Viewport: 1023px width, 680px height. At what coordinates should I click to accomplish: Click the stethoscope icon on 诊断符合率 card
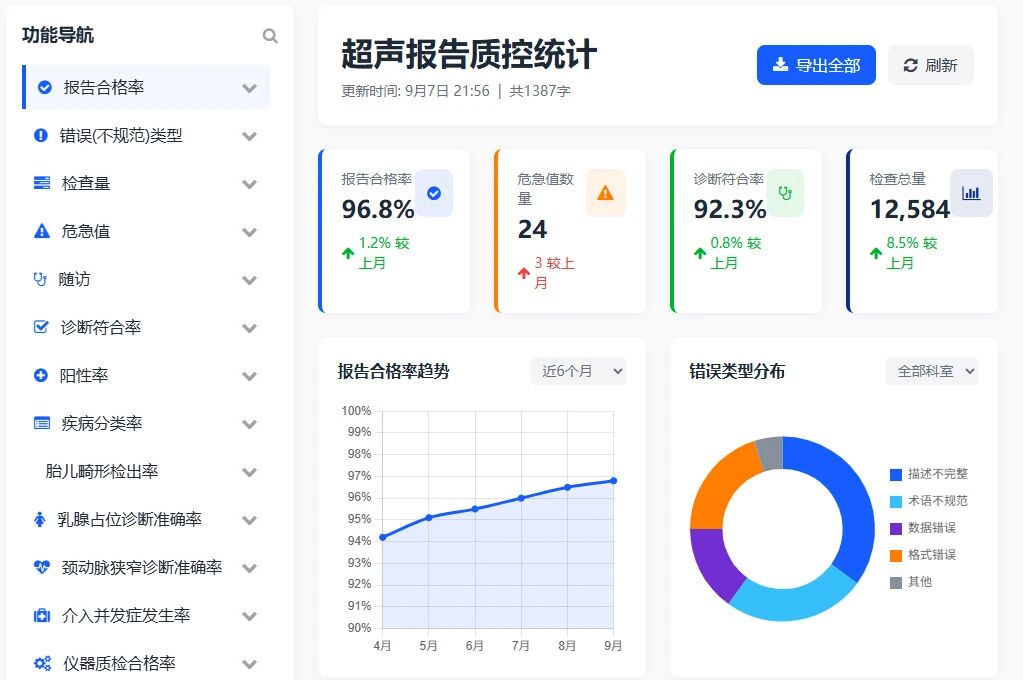785,192
